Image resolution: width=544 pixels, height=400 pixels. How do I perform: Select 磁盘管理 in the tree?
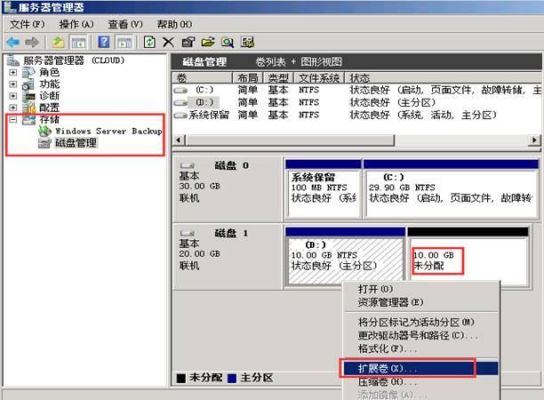pyautogui.click(x=76, y=143)
